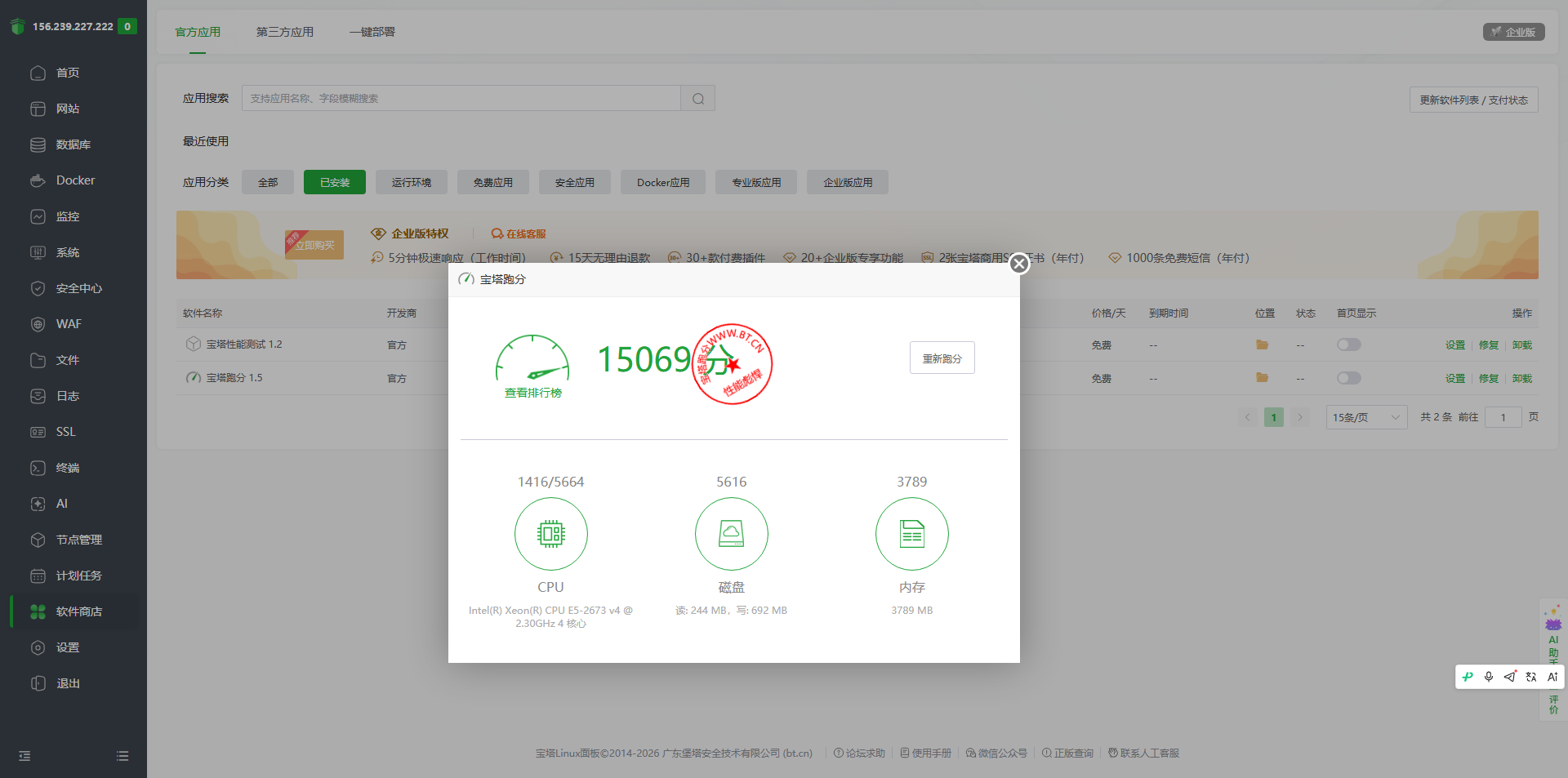This screenshot has width=1568, height=778.
Task: Toggle 首页显示 for 宝塔性能测试 1.2
Action: [x=1349, y=345]
